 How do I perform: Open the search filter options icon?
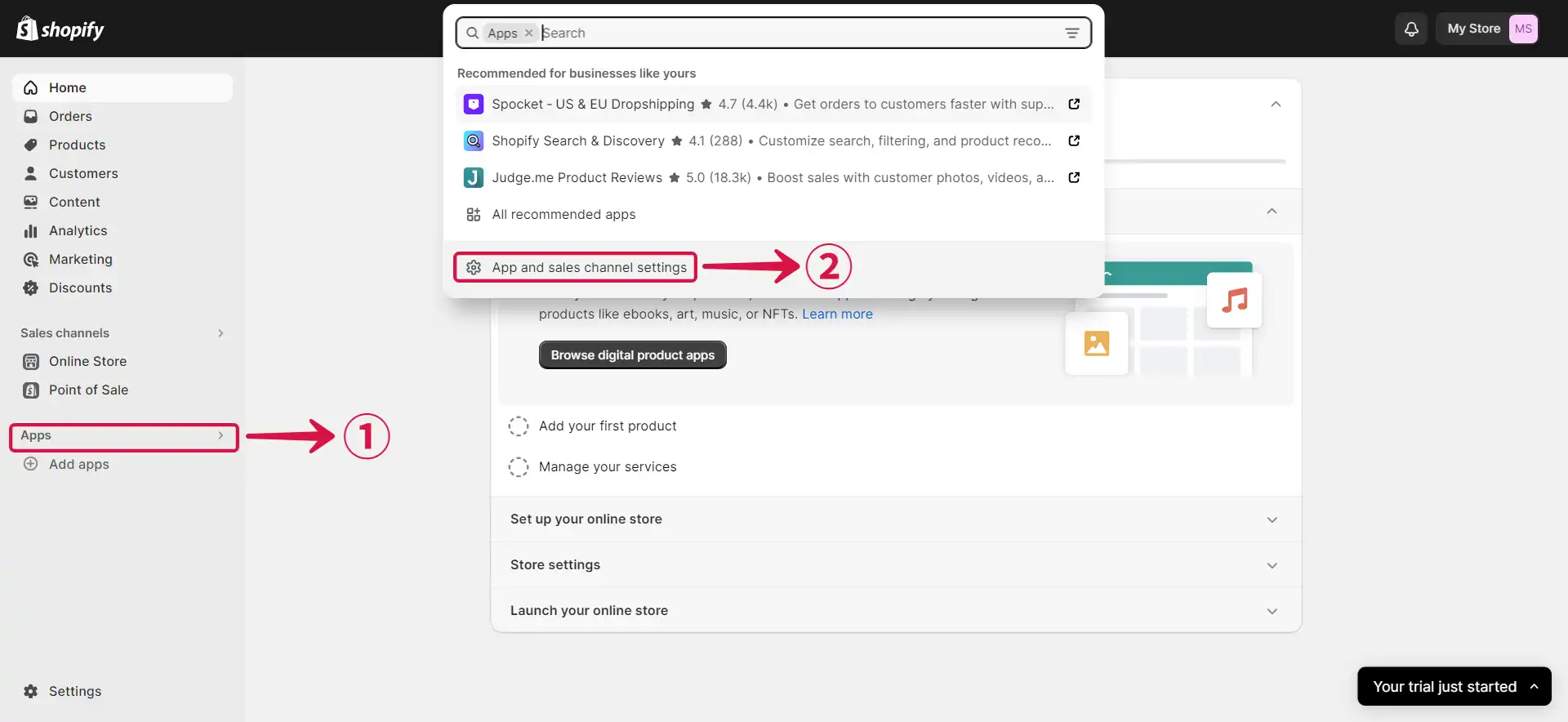coord(1072,33)
